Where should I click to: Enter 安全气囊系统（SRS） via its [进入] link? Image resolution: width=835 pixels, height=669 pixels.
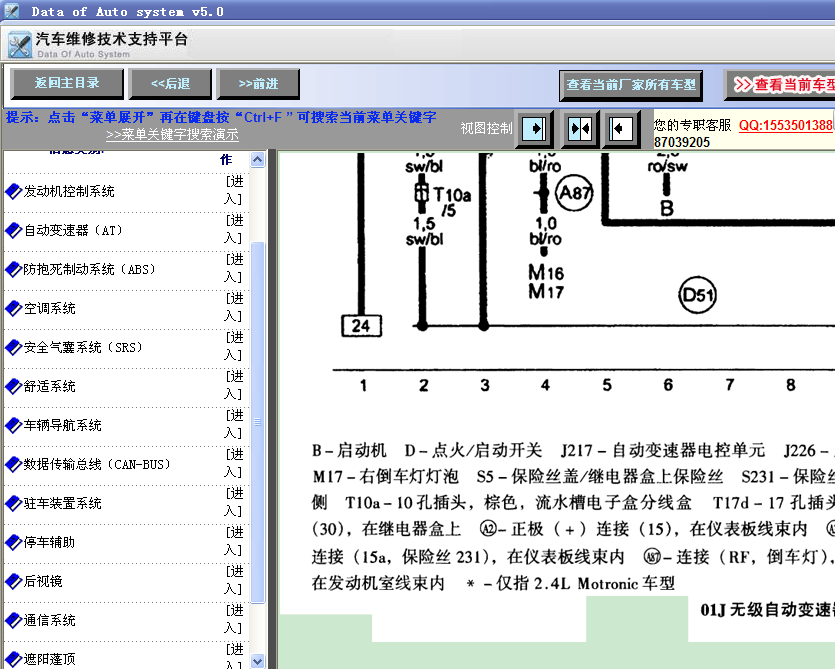pos(234,346)
